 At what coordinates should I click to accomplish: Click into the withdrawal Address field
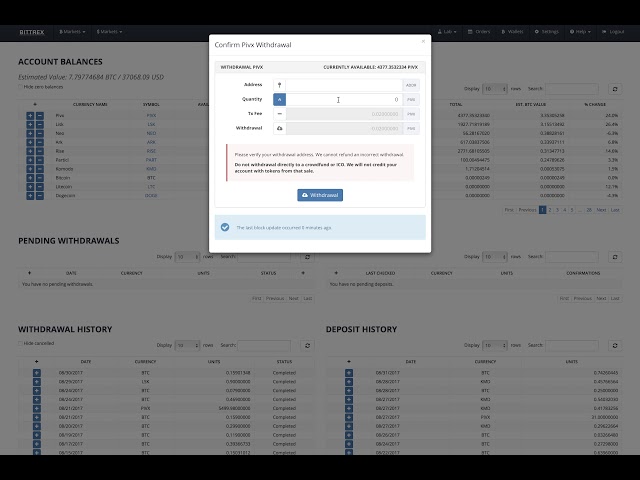pyautogui.click(x=344, y=85)
